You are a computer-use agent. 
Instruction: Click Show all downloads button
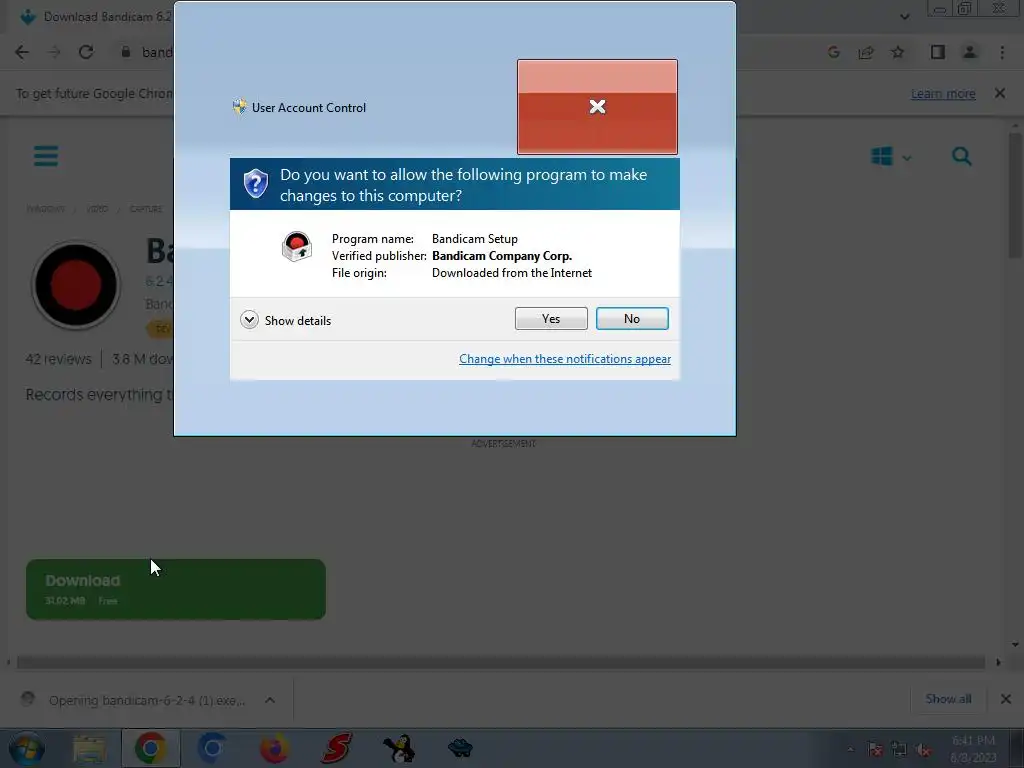coord(948,699)
